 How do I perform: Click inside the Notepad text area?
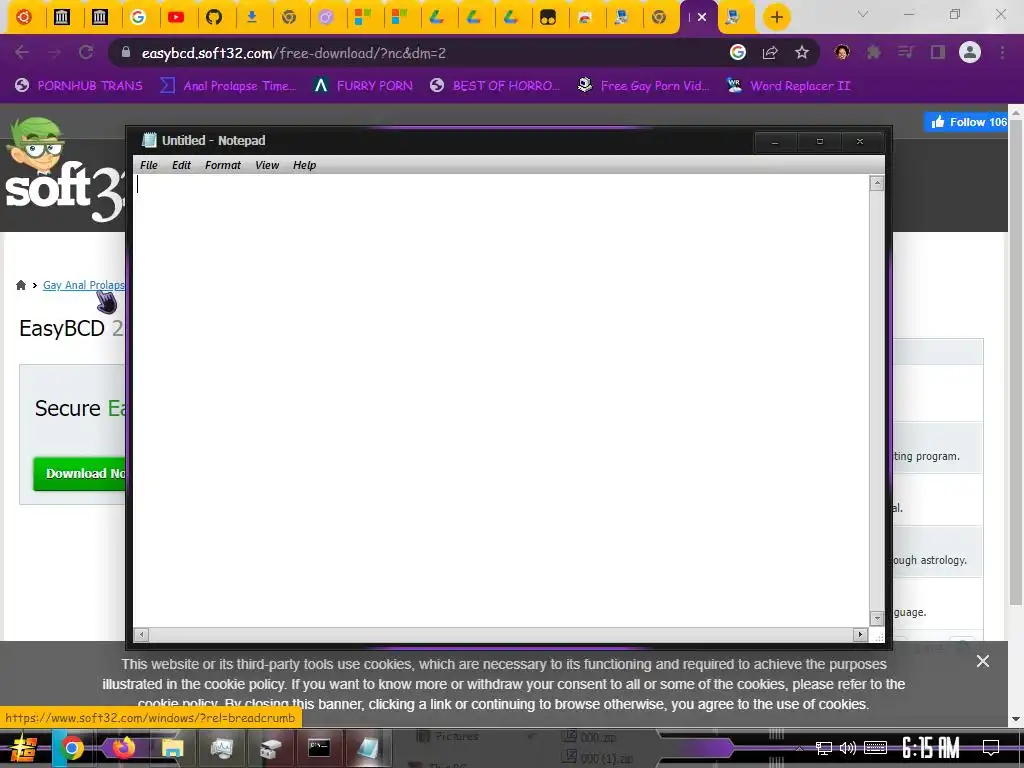click(501, 400)
